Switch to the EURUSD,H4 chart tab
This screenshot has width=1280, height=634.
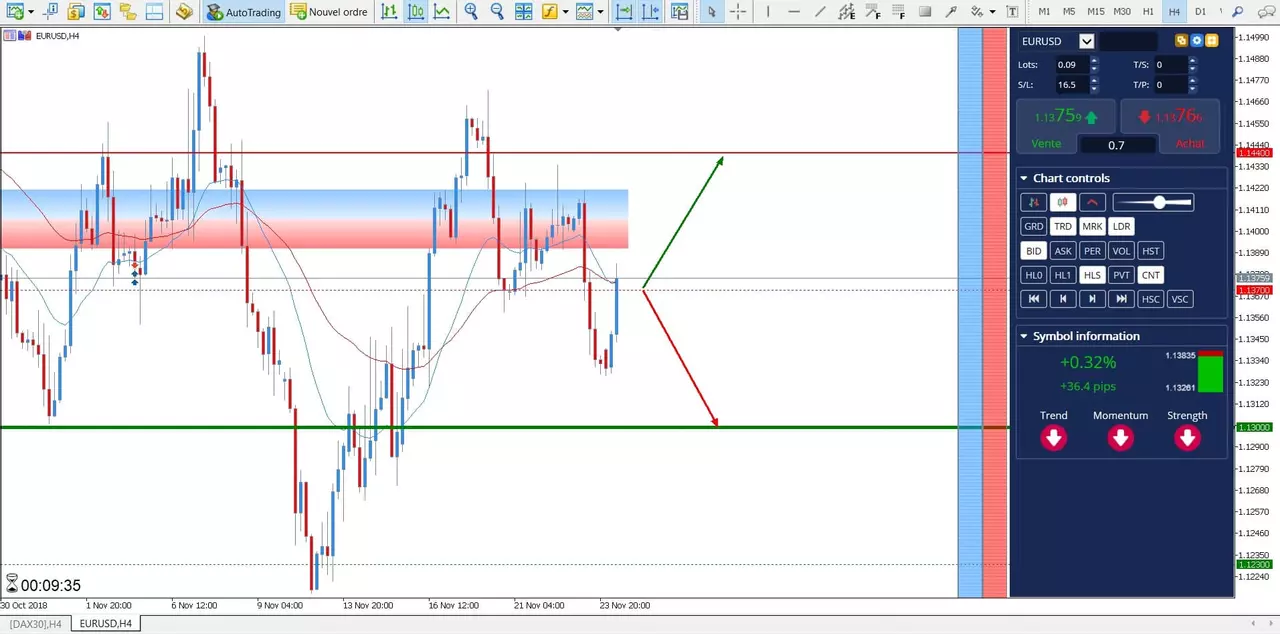[105, 624]
